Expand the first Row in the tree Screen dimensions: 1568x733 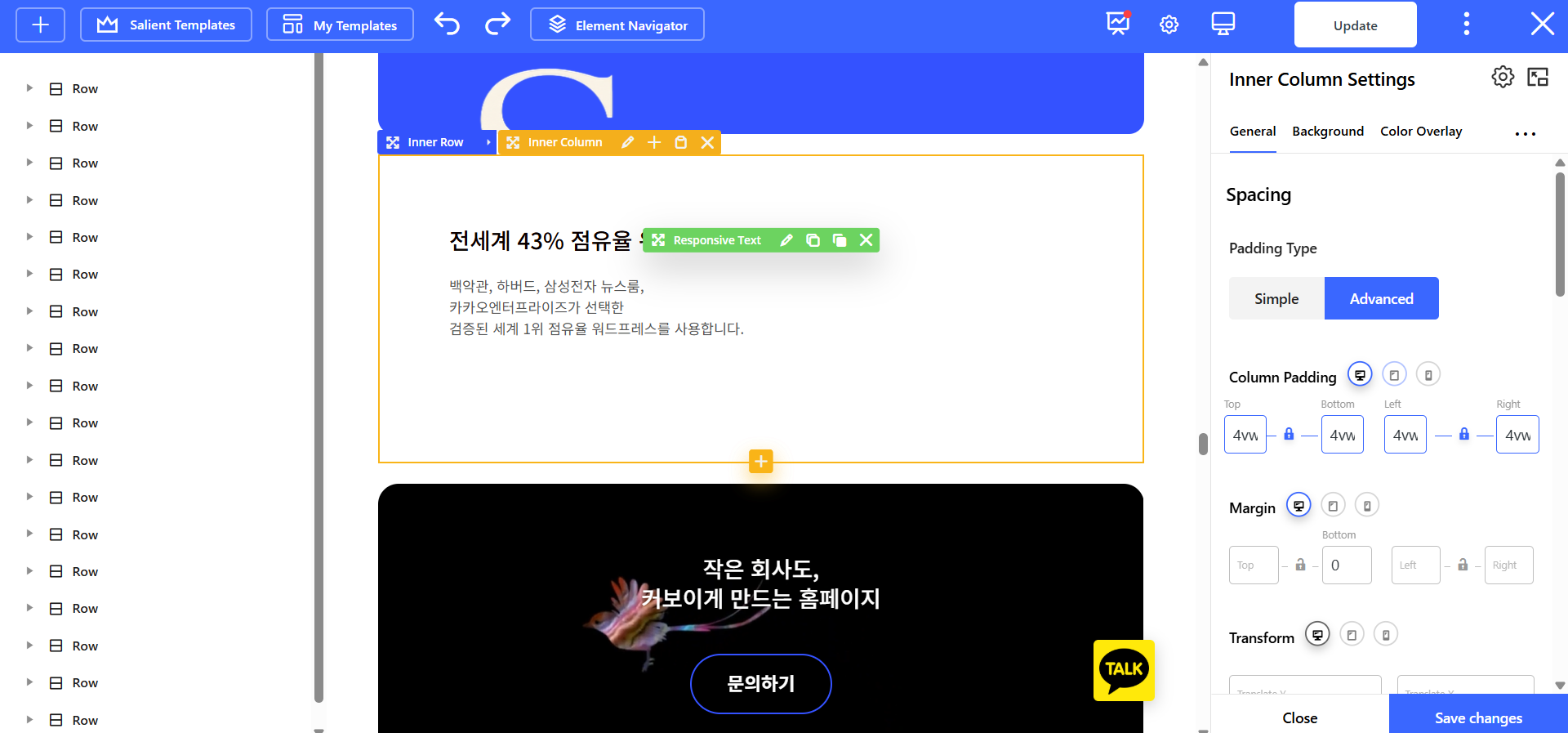tap(29, 88)
